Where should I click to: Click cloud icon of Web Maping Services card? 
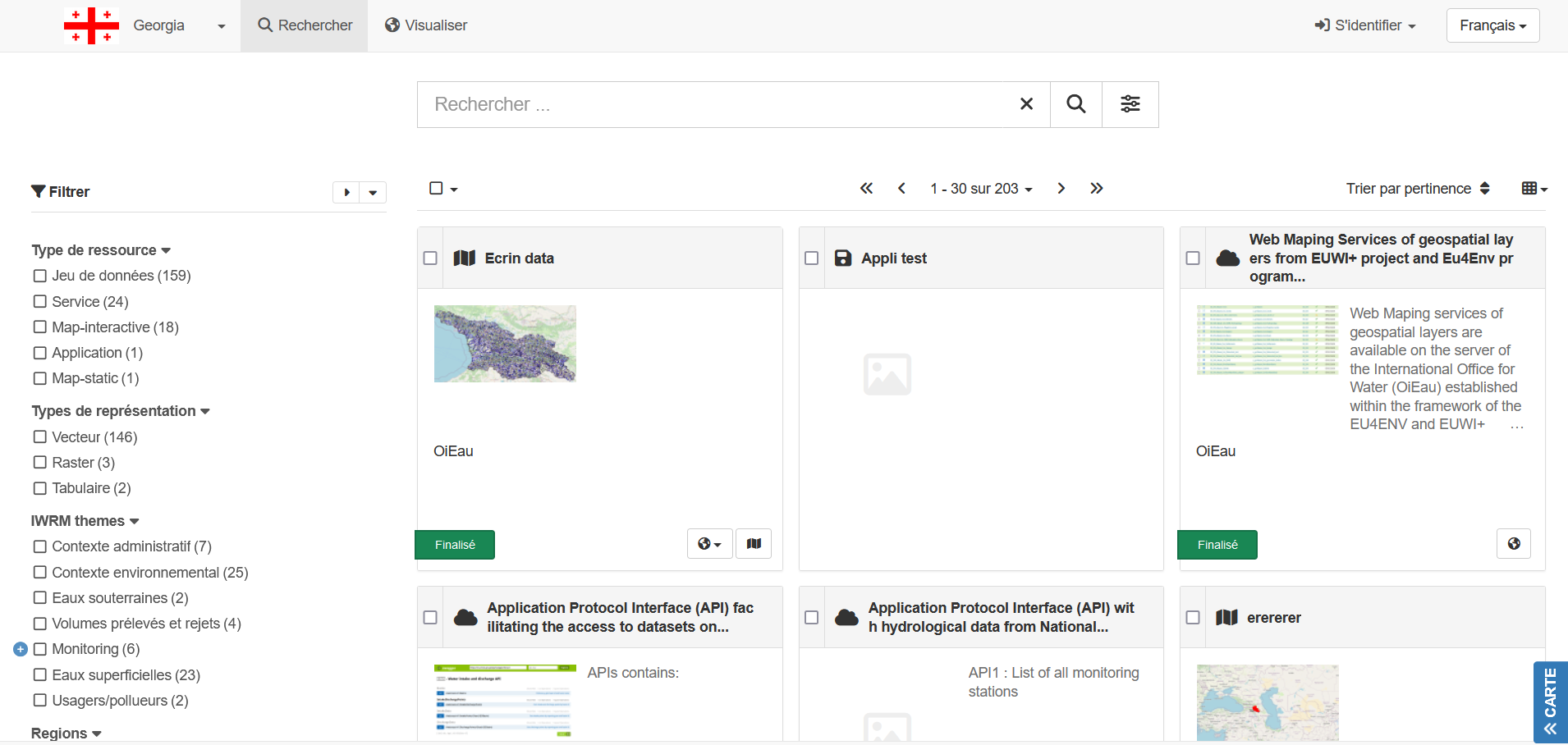pyautogui.click(x=1227, y=258)
